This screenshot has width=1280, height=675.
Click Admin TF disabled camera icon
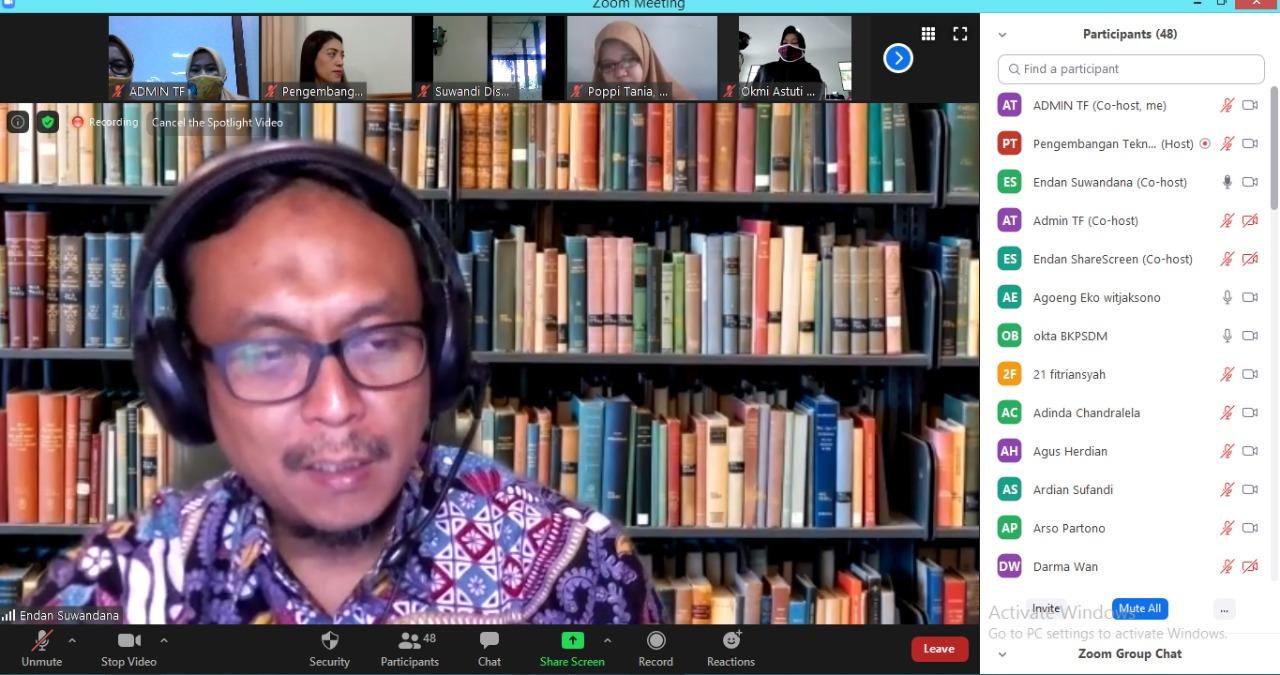coord(1250,220)
